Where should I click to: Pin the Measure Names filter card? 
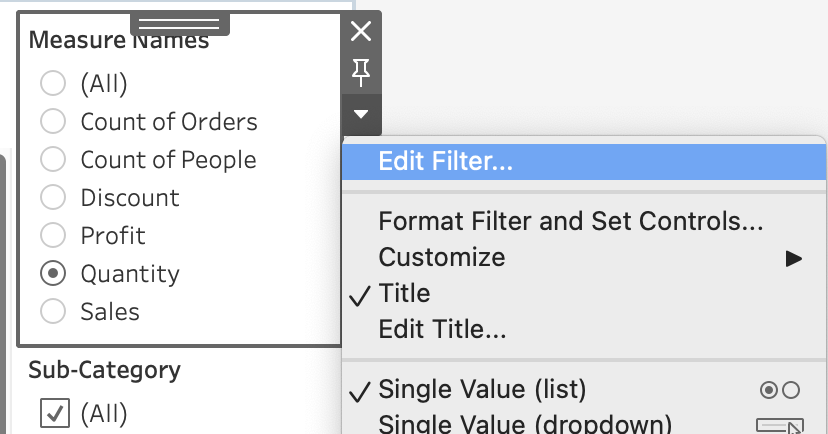click(361, 71)
